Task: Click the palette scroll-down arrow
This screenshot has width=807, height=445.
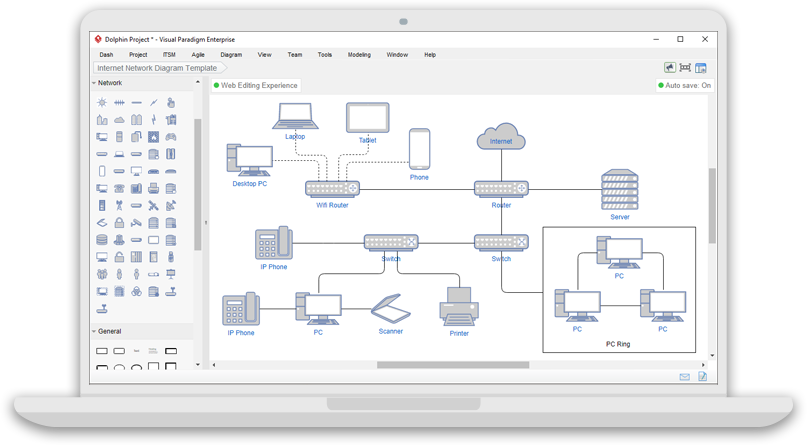Action: pos(198,365)
